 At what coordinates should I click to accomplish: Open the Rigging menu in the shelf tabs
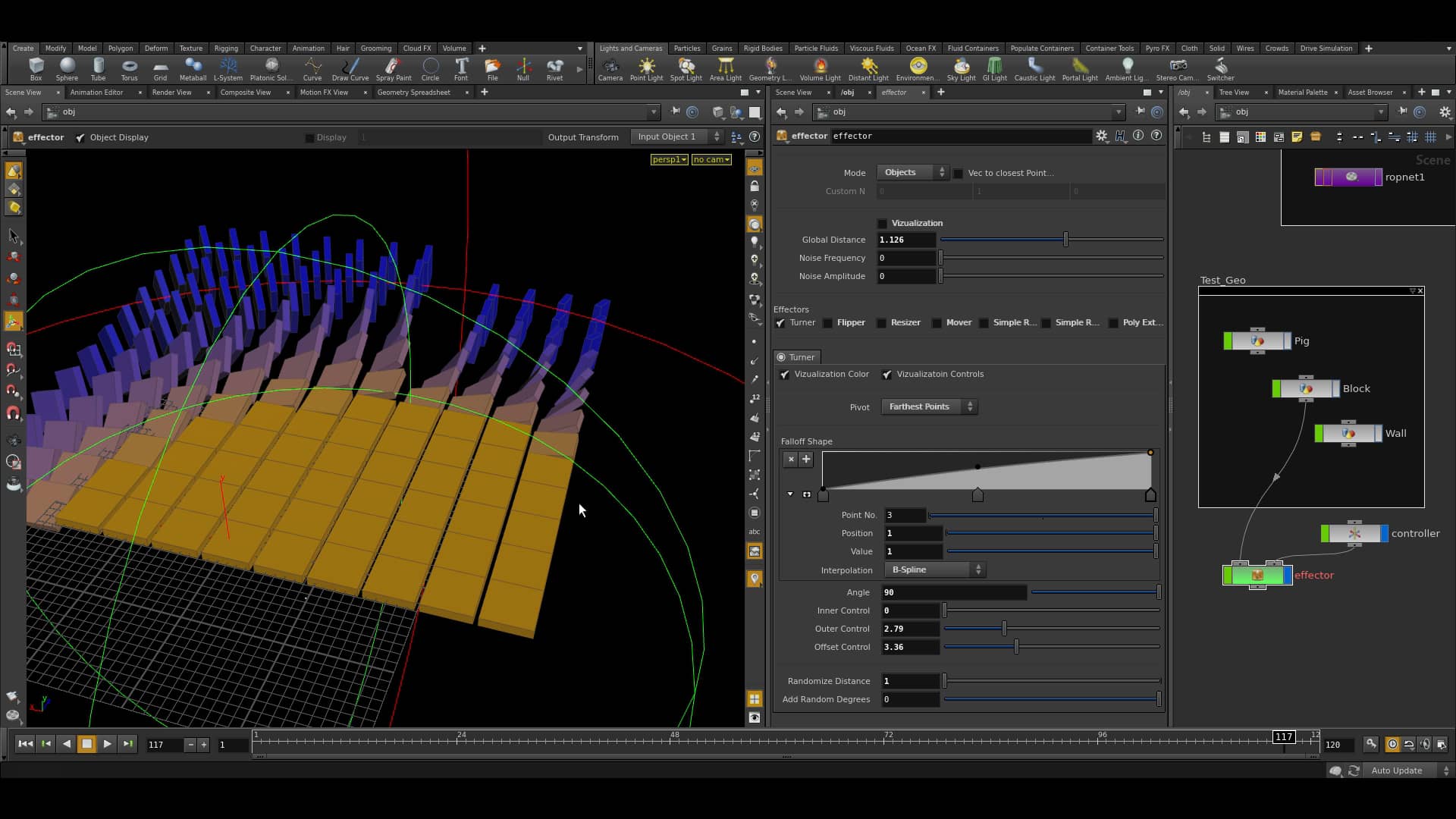click(x=226, y=48)
